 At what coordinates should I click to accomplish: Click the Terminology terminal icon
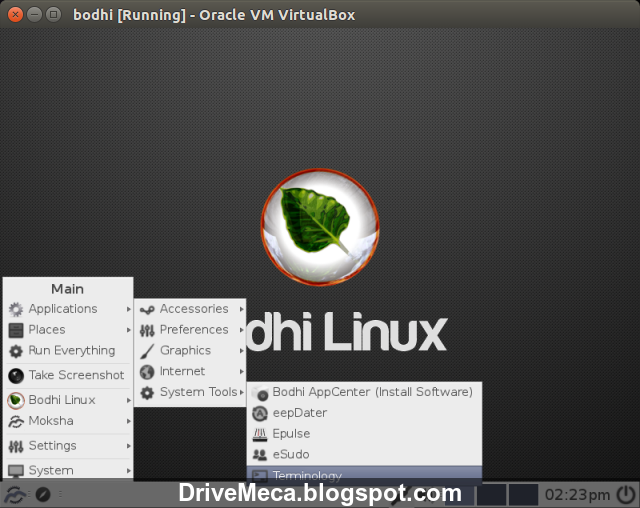tap(260, 475)
